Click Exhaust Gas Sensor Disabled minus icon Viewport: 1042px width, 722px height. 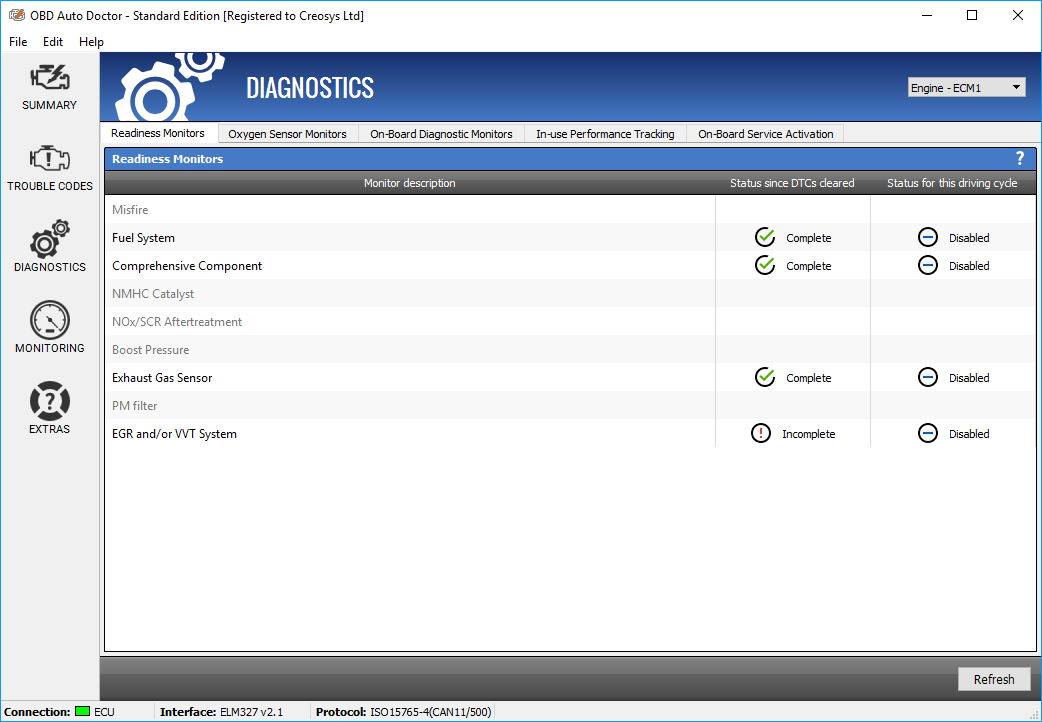[x=928, y=378]
